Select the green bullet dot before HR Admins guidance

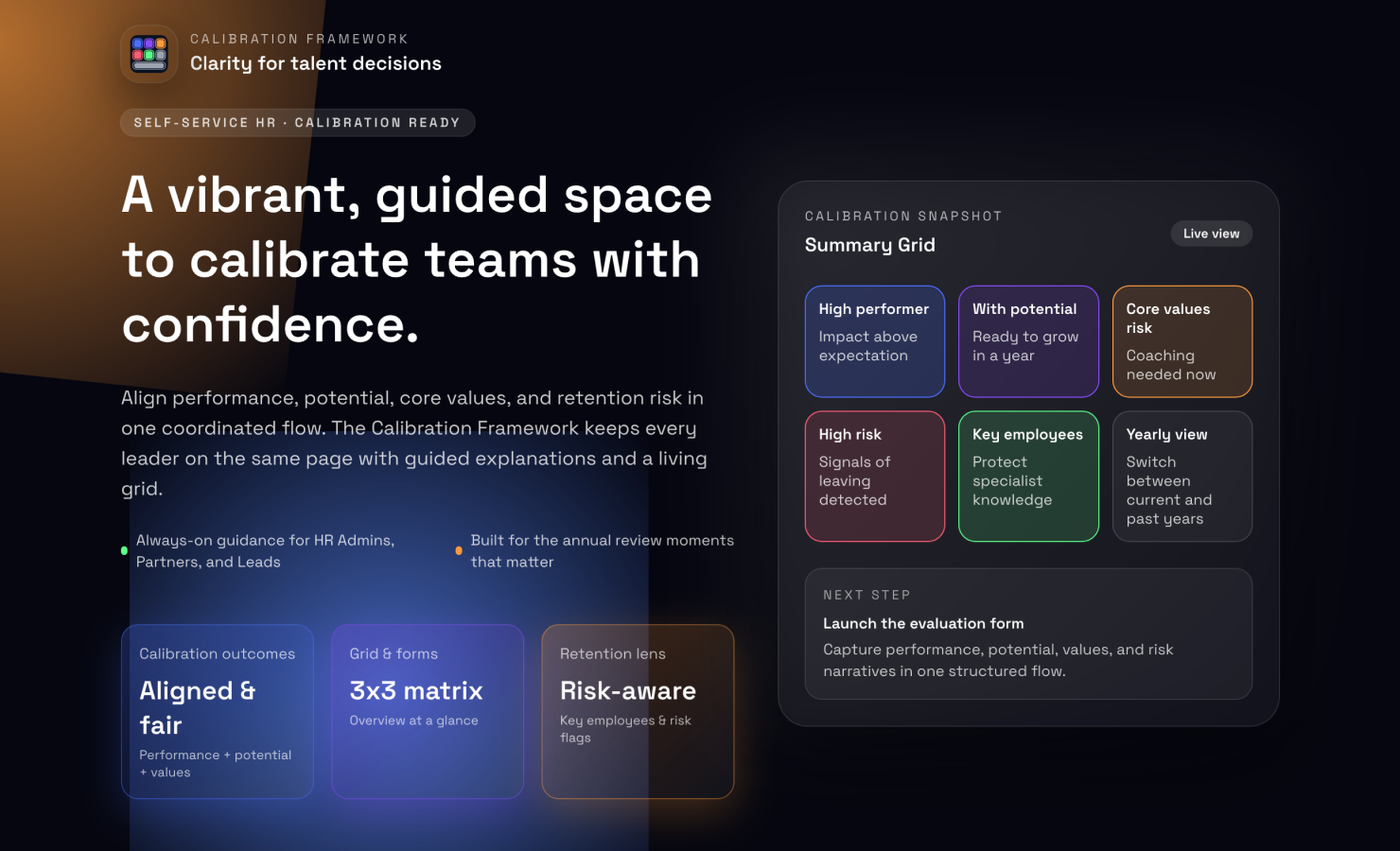[123, 548]
